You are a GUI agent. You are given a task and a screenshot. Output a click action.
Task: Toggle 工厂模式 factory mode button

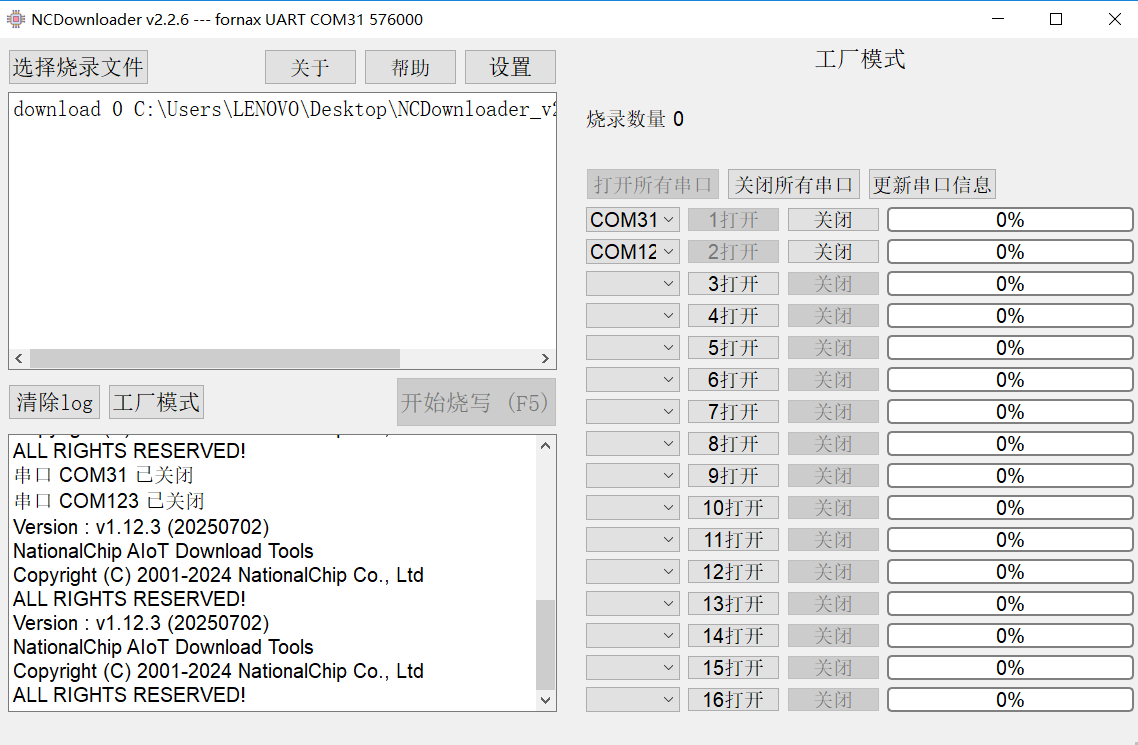(x=156, y=402)
